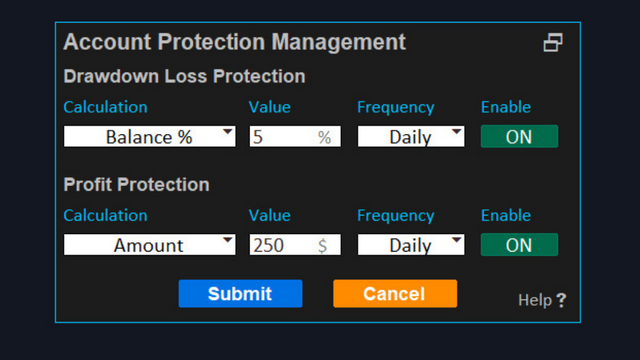This screenshot has width=640, height=360.
Task: Click the Help question mark icon
Action: click(x=562, y=300)
